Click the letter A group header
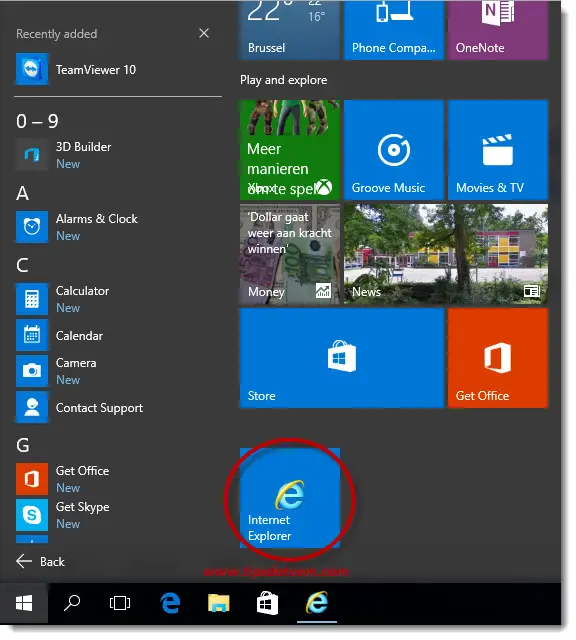 click(x=22, y=193)
